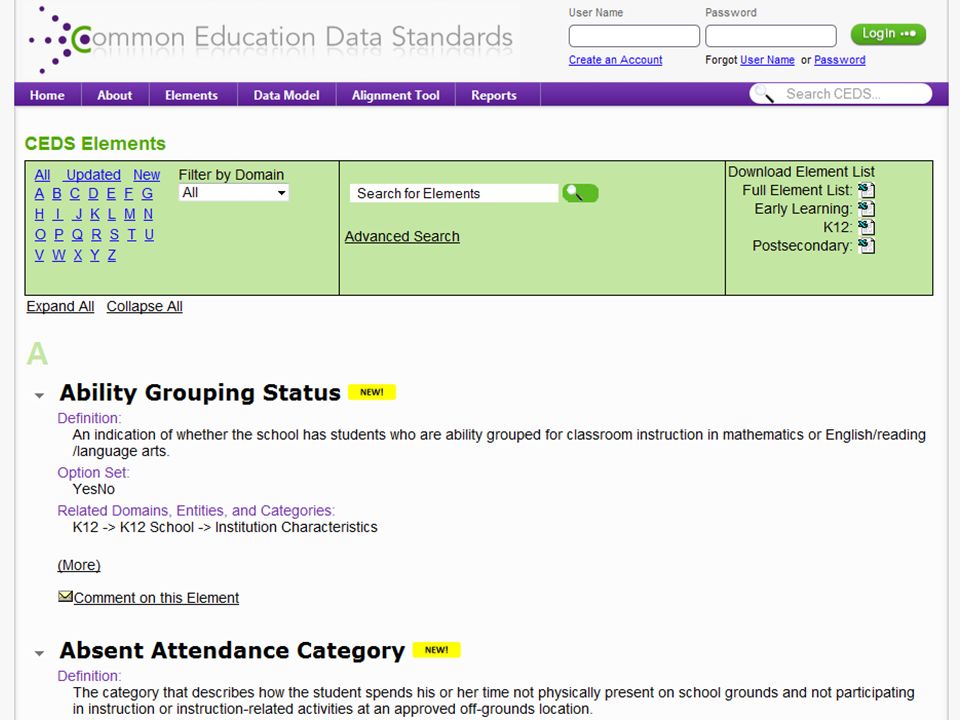The height and width of the screenshot is (720, 960).
Task: Jump to letter W elements
Action: coord(59,255)
